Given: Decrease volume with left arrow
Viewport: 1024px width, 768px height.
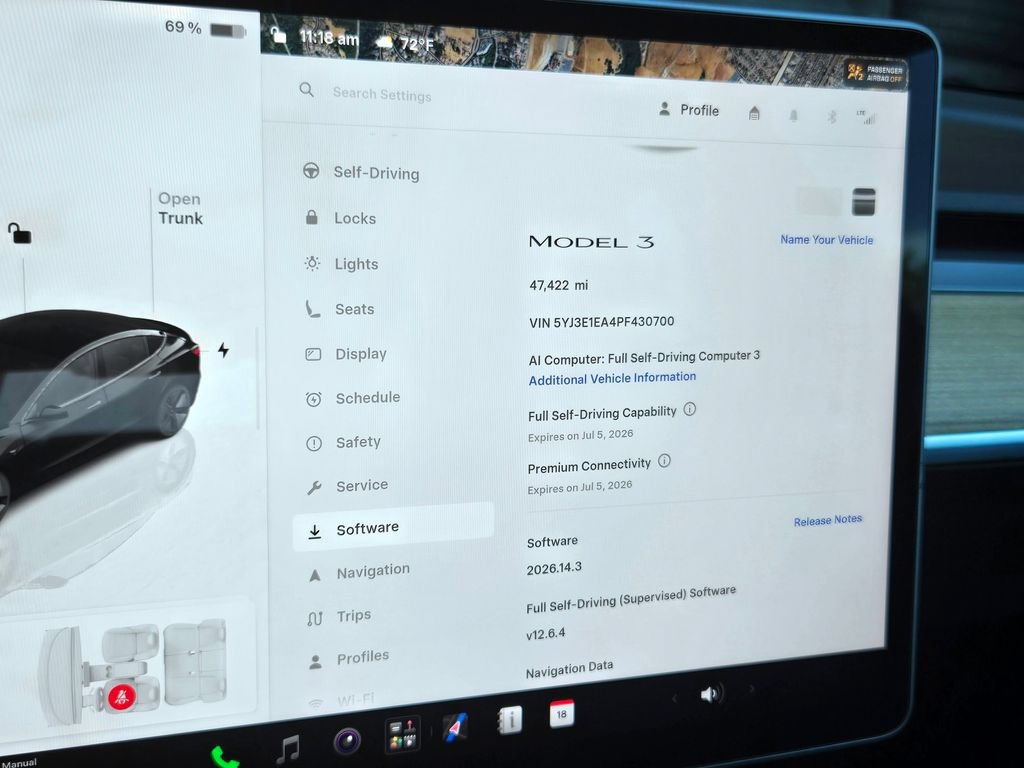Looking at the screenshot, I should [675, 699].
